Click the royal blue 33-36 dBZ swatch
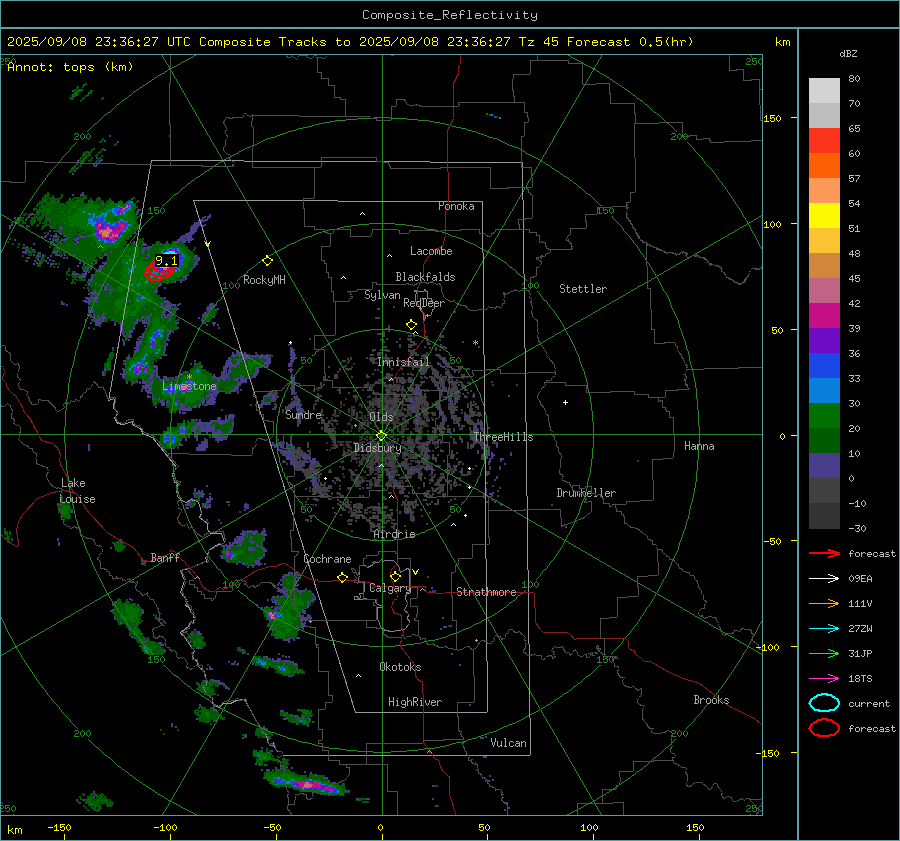This screenshot has height=841, width=900. (x=824, y=366)
